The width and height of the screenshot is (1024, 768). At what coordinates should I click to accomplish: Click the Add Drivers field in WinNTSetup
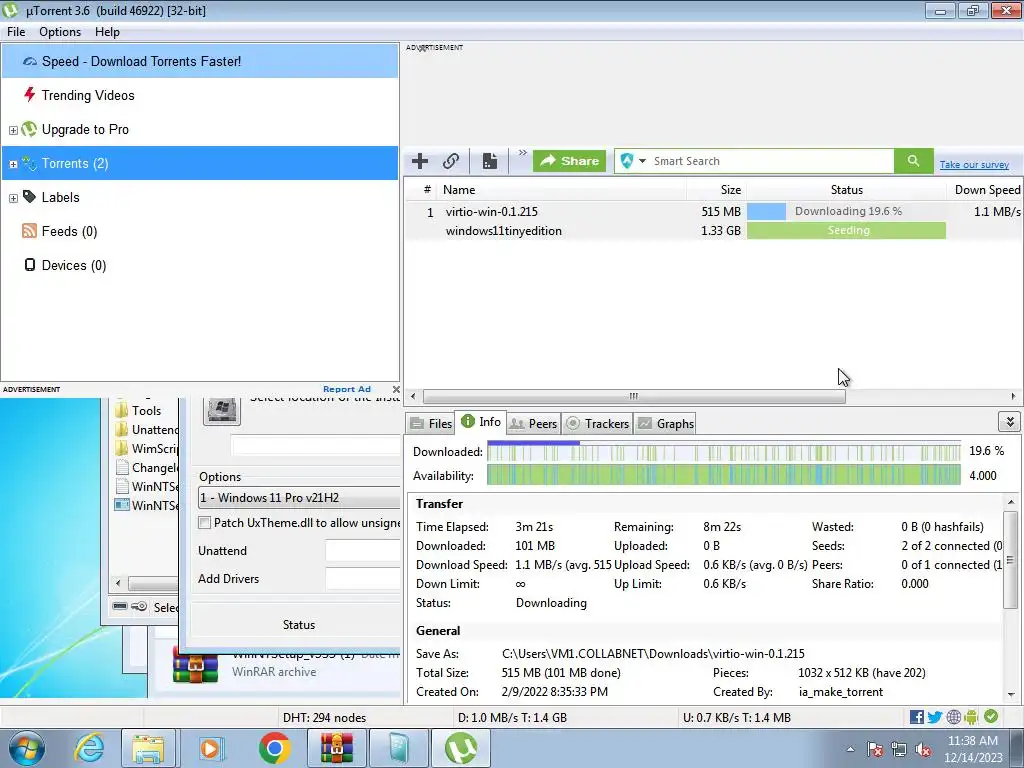[362, 579]
